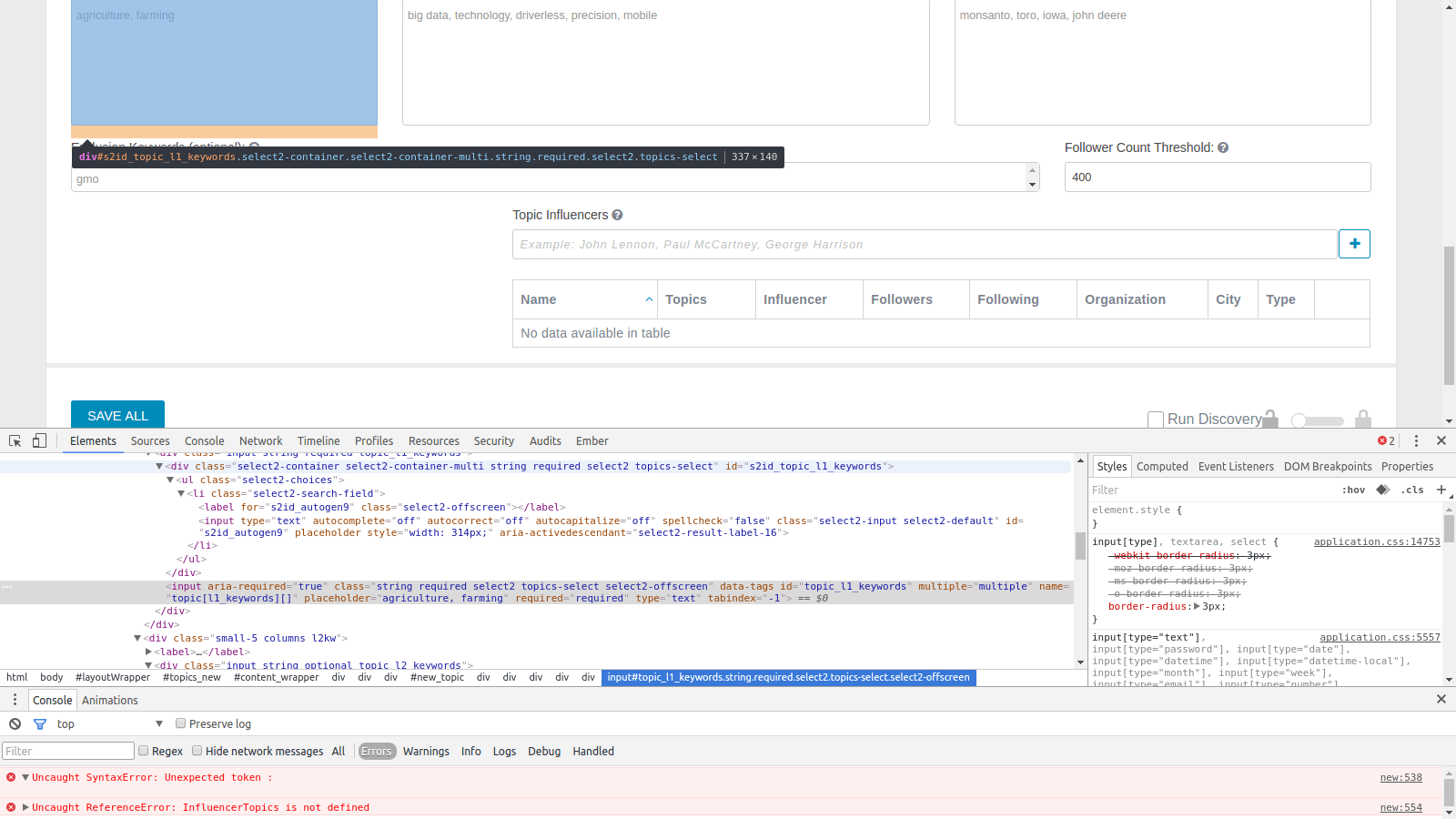This screenshot has width=1456, height=819.
Task: Click inside the Exclusion Keywords gmo field
Action: (x=364, y=178)
